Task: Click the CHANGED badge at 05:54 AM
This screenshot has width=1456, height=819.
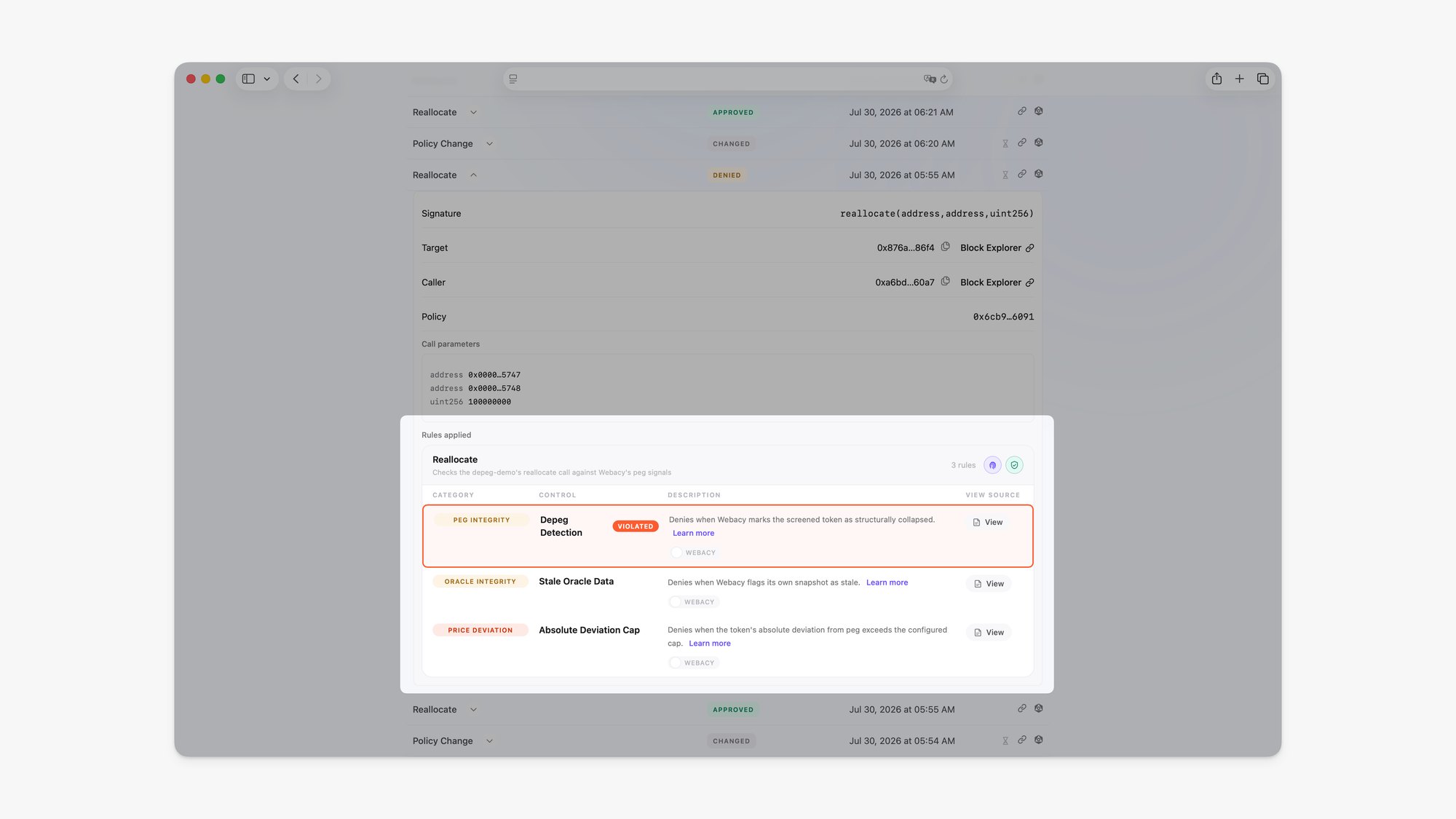Action: coord(731,741)
